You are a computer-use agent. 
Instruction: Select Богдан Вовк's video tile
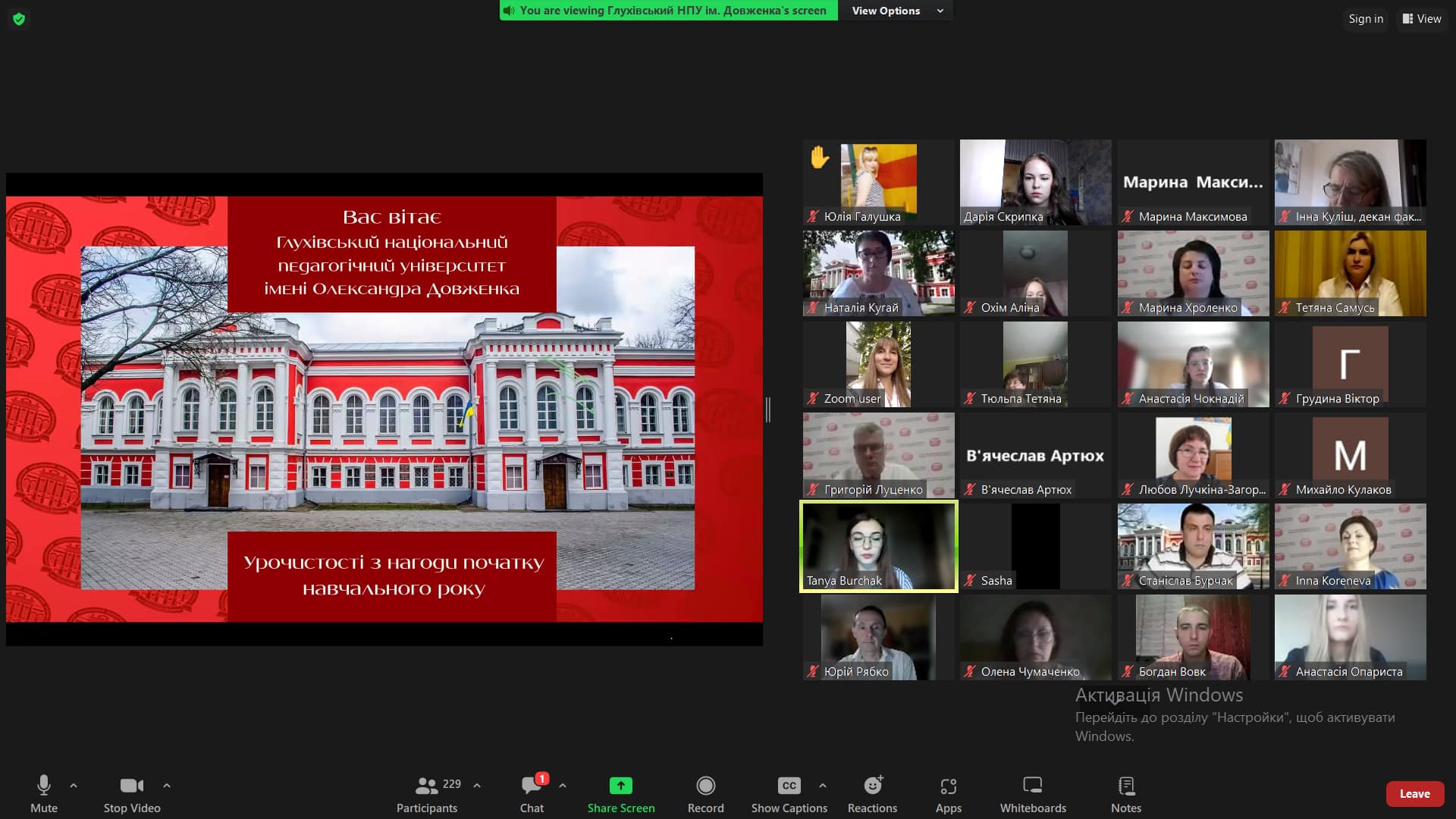(x=1194, y=637)
